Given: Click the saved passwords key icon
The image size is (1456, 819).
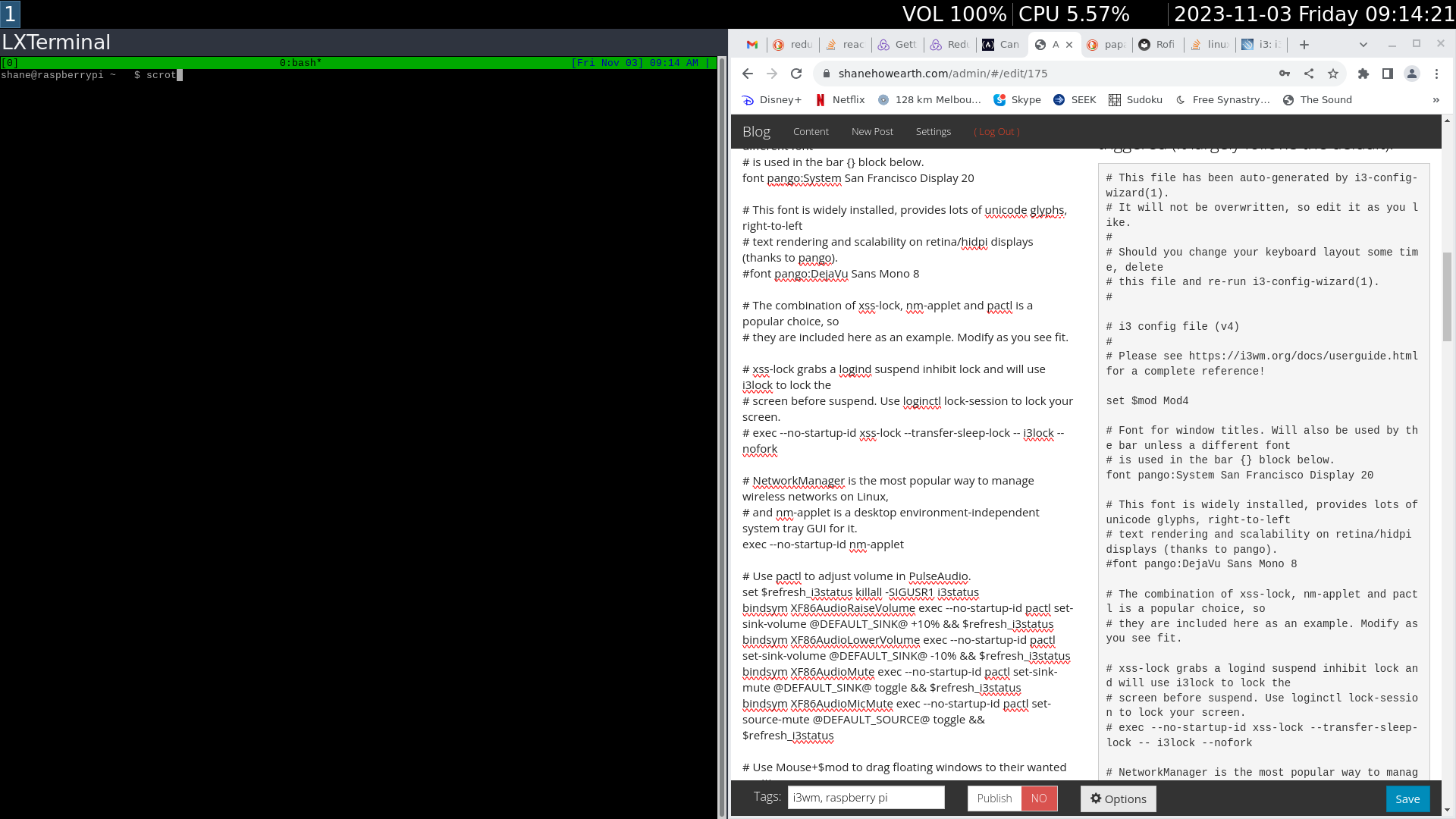Looking at the screenshot, I should pos(1285,74).
